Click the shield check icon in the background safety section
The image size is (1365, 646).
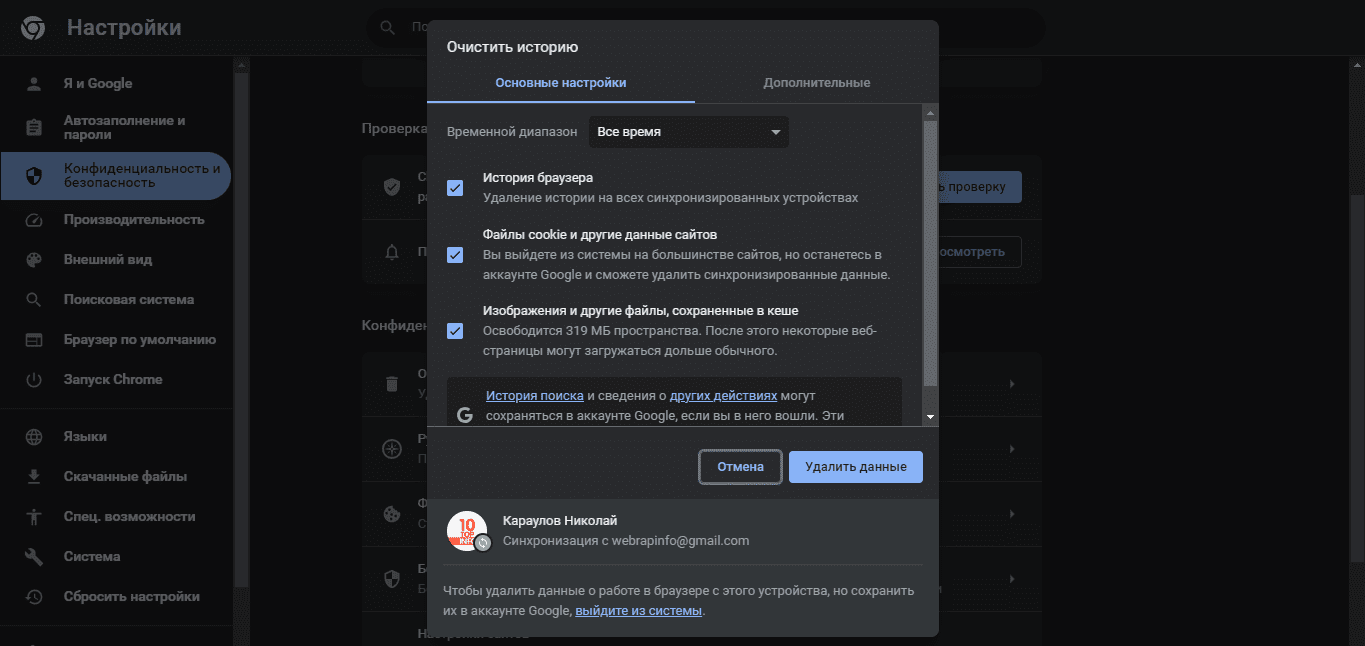coord(392,187)
